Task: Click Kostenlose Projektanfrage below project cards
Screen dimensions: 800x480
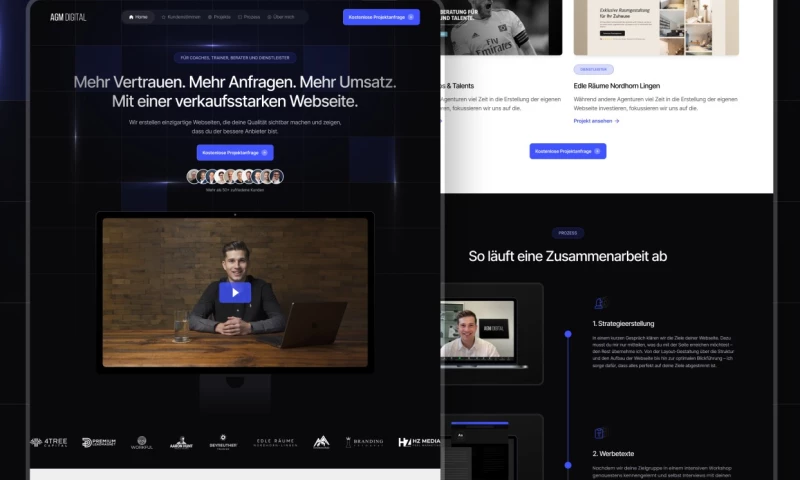Action: click(x=567, y=151)
